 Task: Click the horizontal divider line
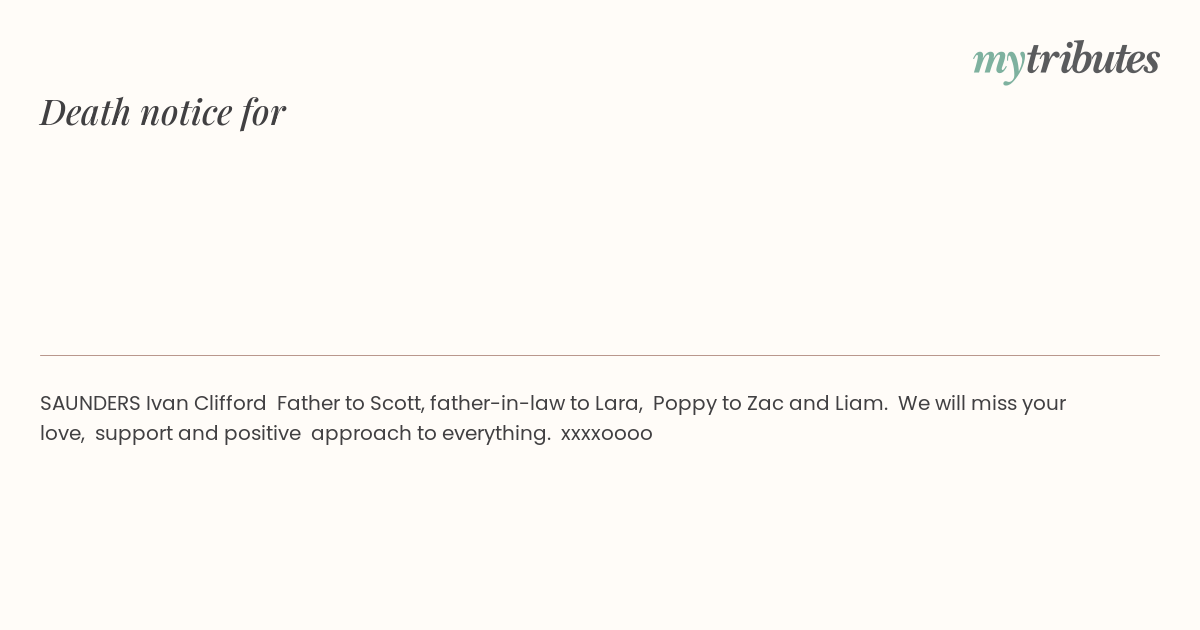coord(600,355)
